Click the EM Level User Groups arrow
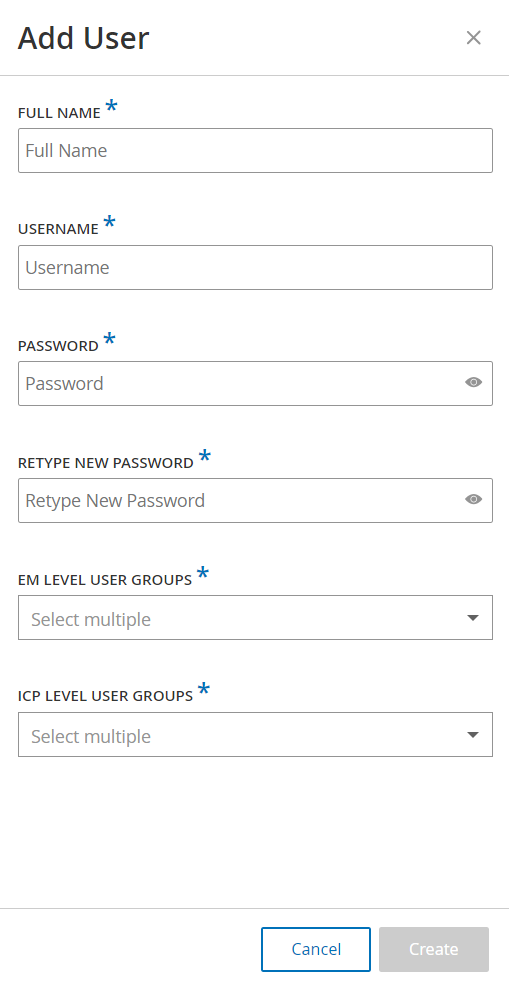Image resolution: width=509 pixels, height=983 pixels. coord(473,618)
